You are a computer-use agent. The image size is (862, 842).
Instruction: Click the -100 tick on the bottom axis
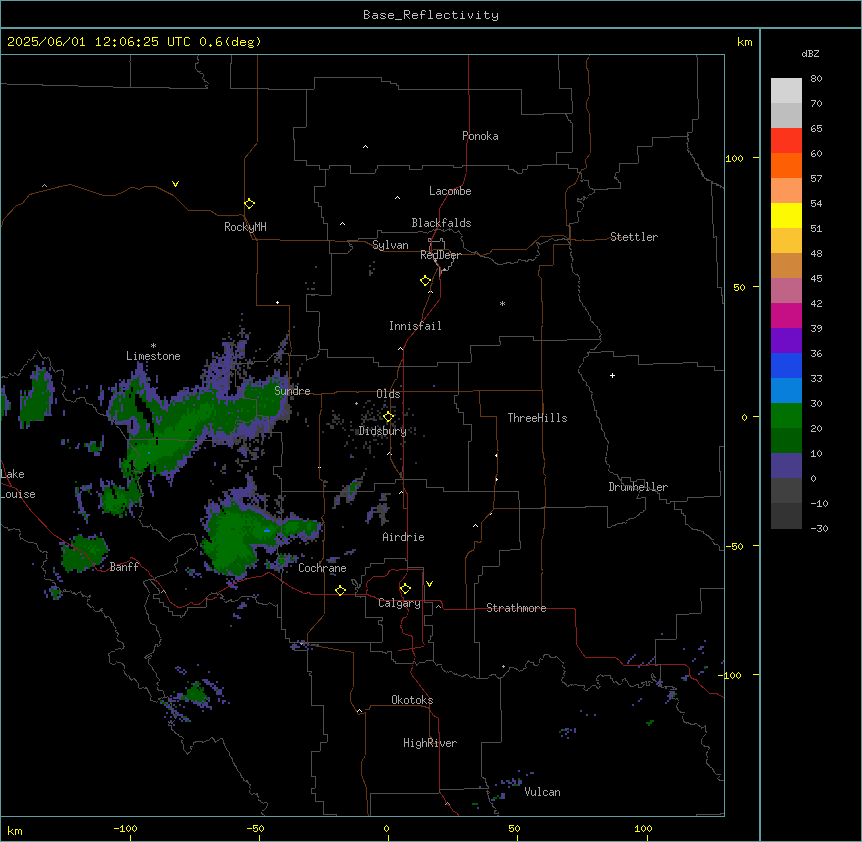click(125, 828)
